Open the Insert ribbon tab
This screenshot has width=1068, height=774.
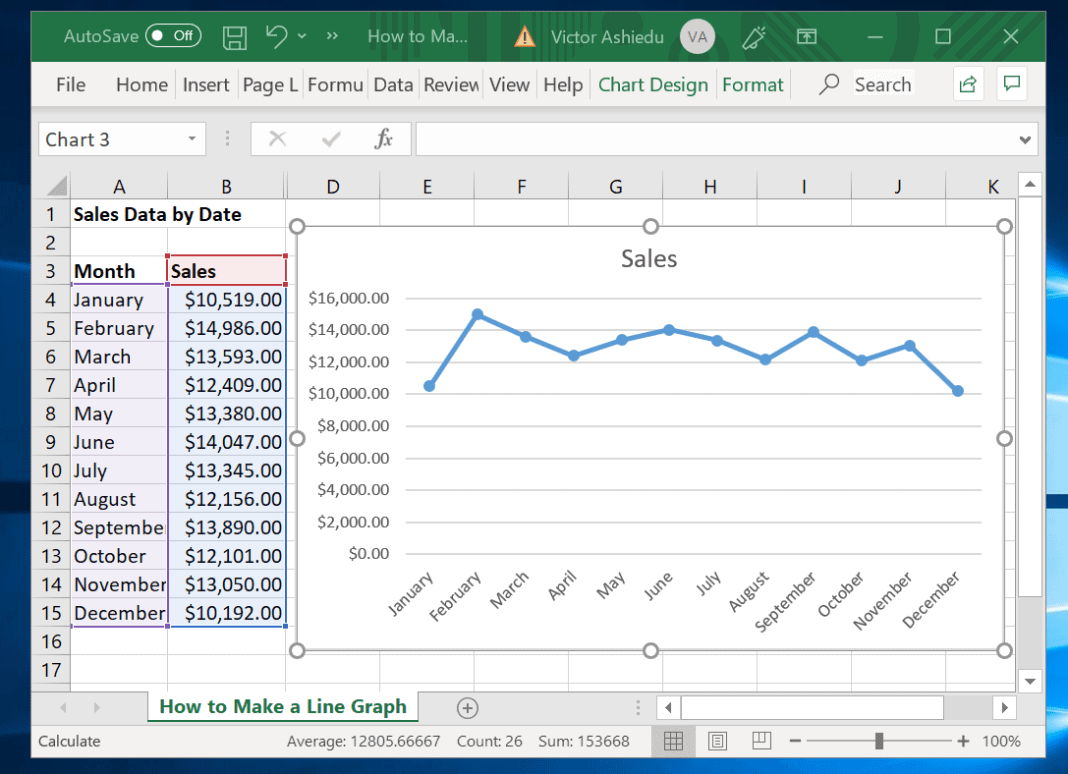click(x=206, y=84)
